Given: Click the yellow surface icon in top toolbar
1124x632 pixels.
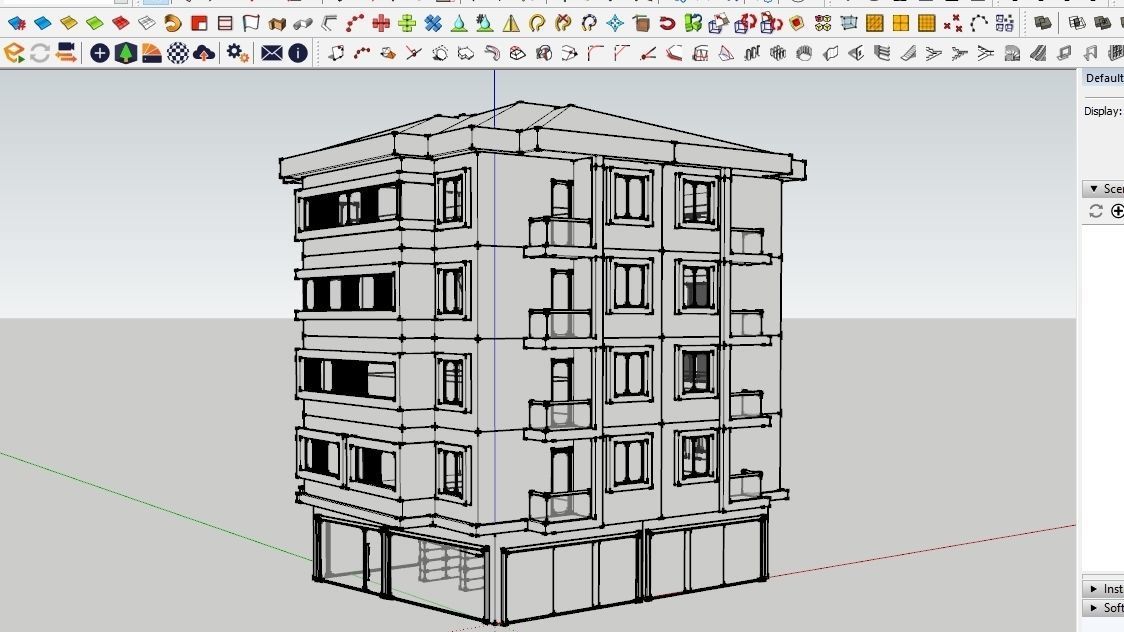Looking at the screenshot, I should click(x=69, y=24).
